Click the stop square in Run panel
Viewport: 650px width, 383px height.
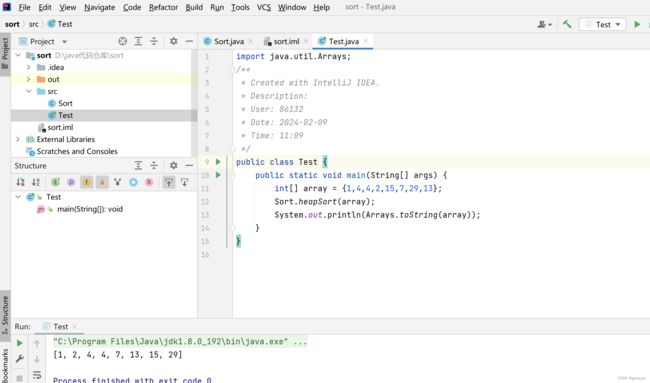(x=19, y=377)
